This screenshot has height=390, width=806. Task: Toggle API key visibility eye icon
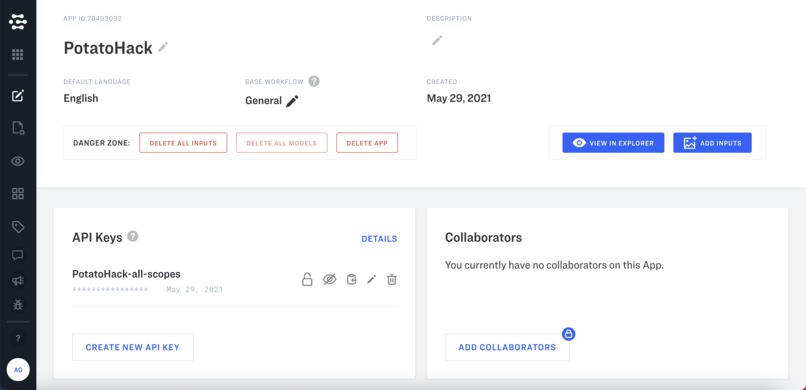[329, 280]
